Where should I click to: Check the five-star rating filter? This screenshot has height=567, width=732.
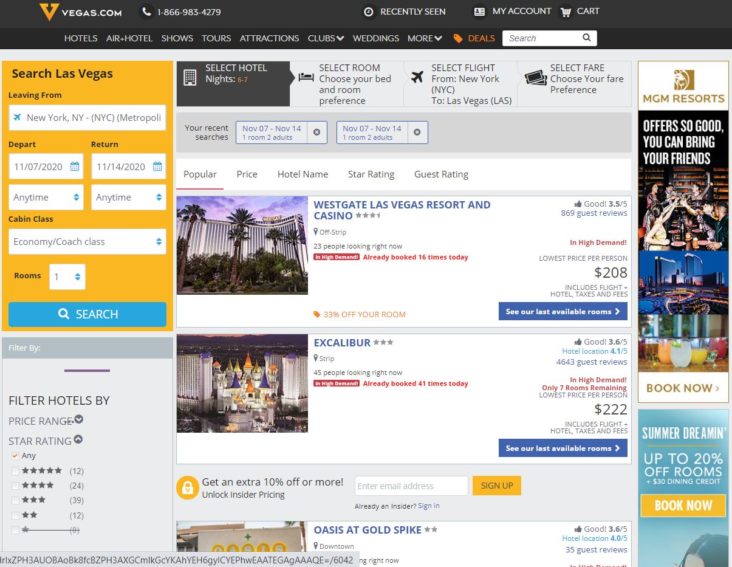(x=15, y=471)
